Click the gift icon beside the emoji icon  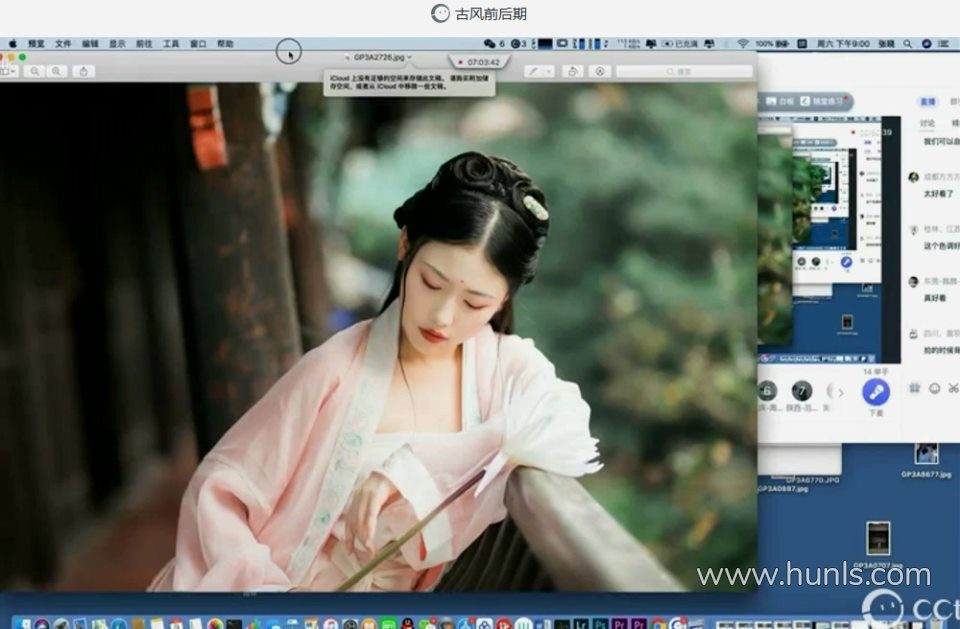pyautogui.click(x=915, y=388)
